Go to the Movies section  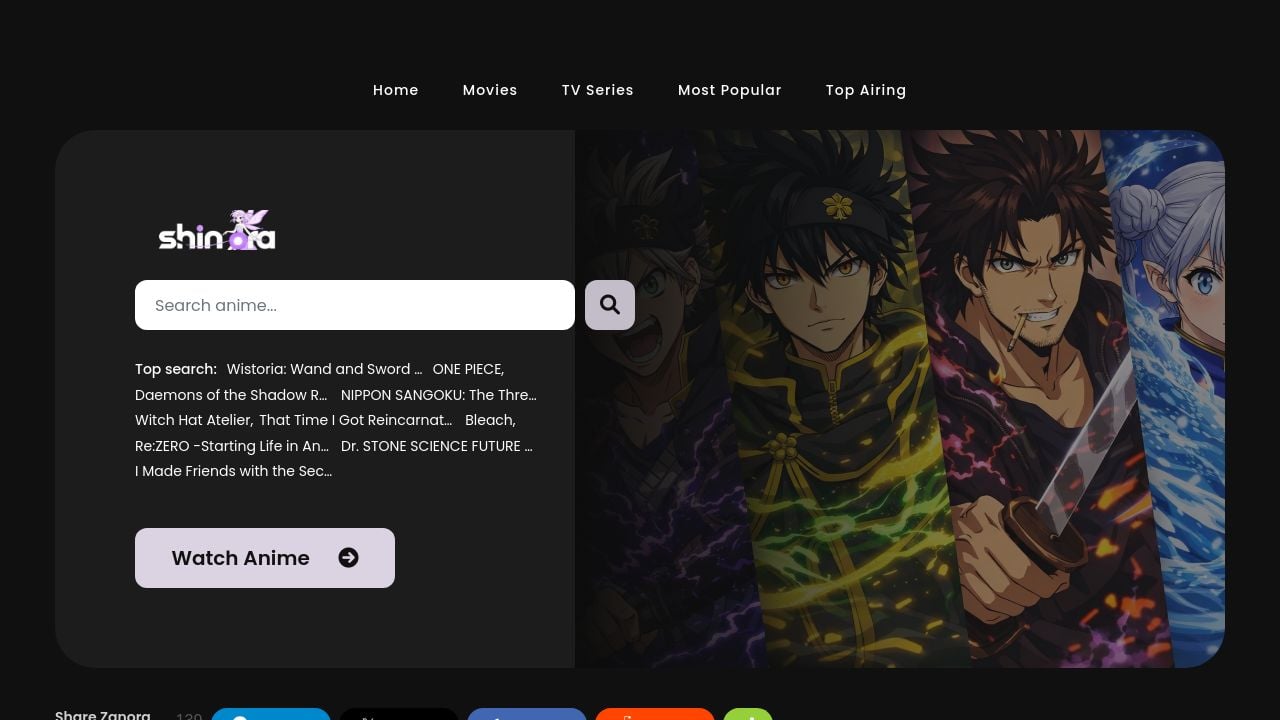(490, 90)
